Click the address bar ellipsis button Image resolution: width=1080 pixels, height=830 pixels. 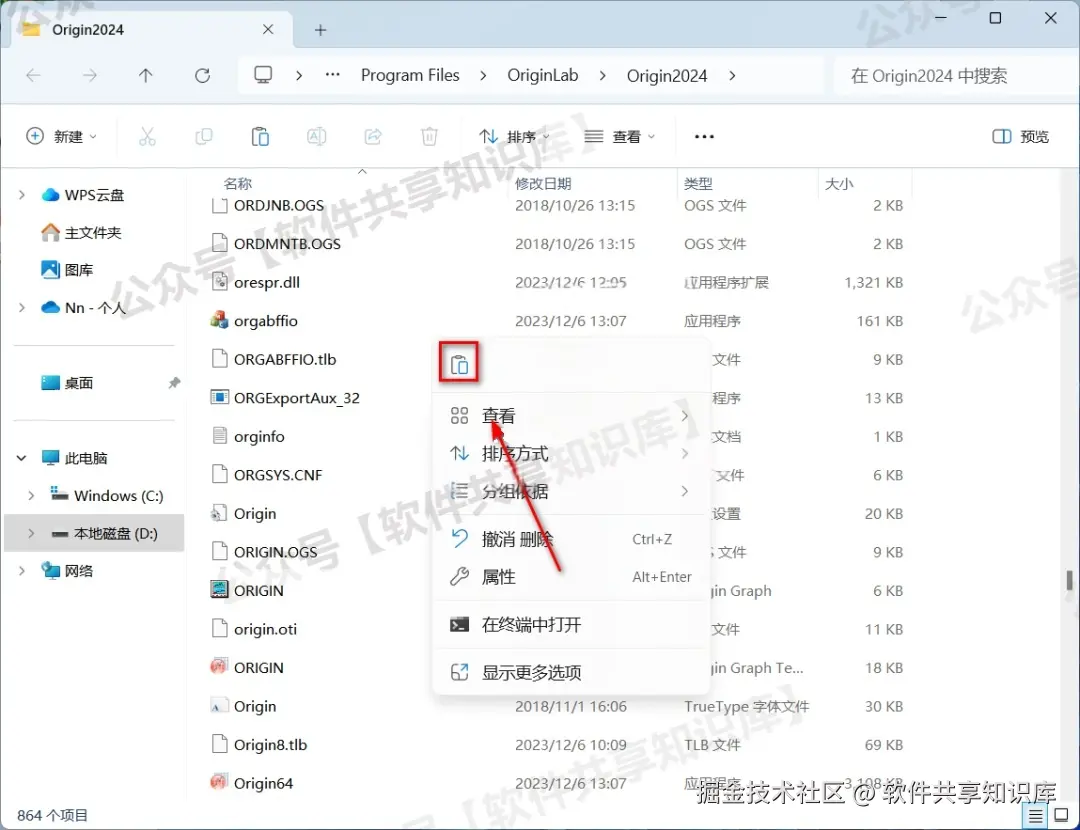(333, 74)
